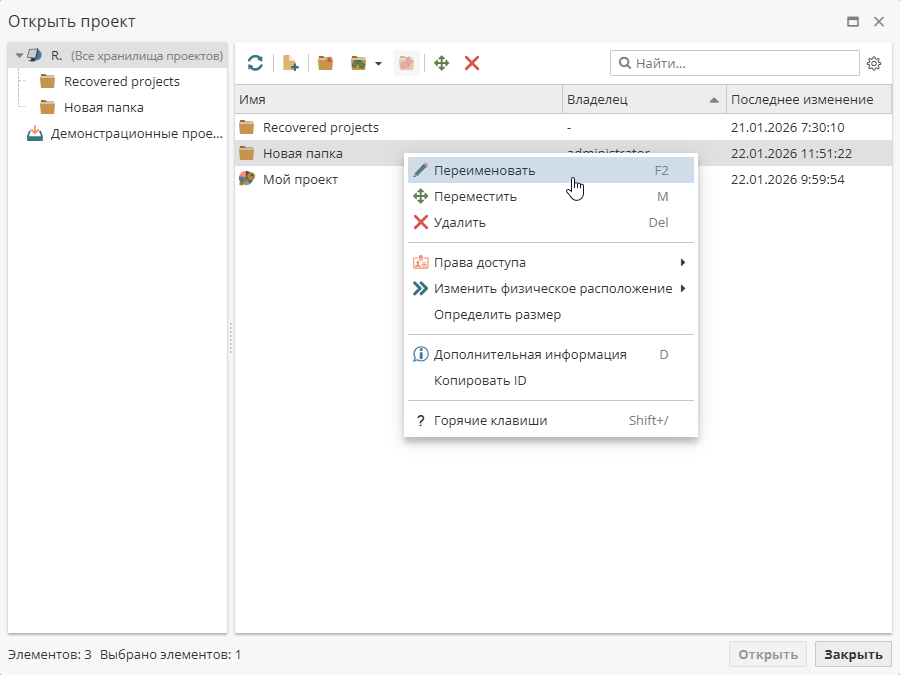The width and height of the screenshot is (900, 675).
Task: Click inside the Найти search field
Action: click(735, 62)
